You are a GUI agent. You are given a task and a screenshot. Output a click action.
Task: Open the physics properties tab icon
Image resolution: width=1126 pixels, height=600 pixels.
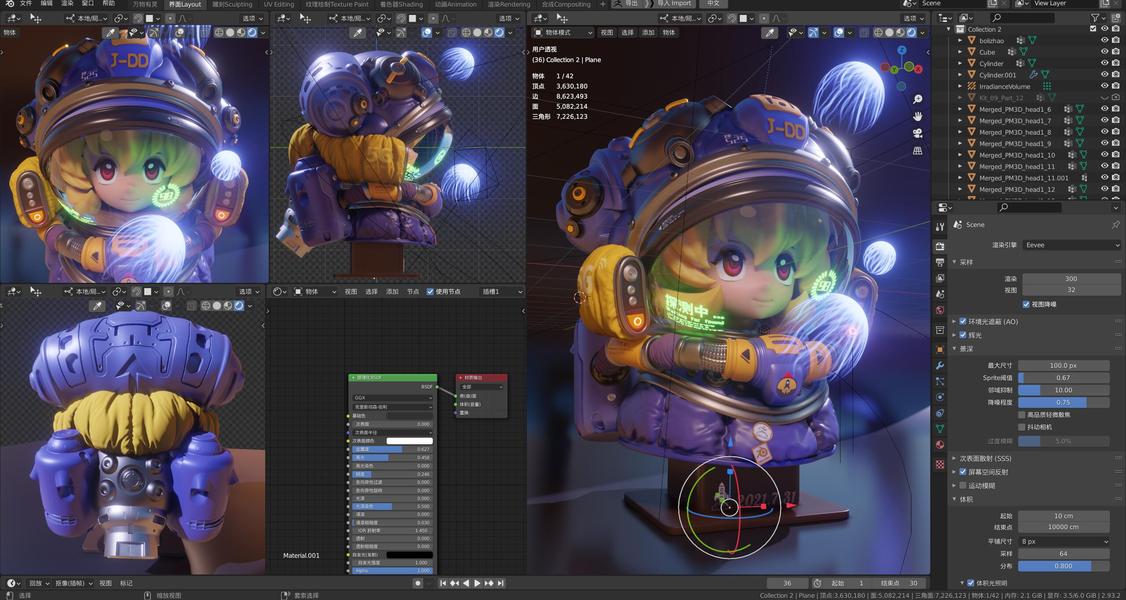[x=940, y=397]
